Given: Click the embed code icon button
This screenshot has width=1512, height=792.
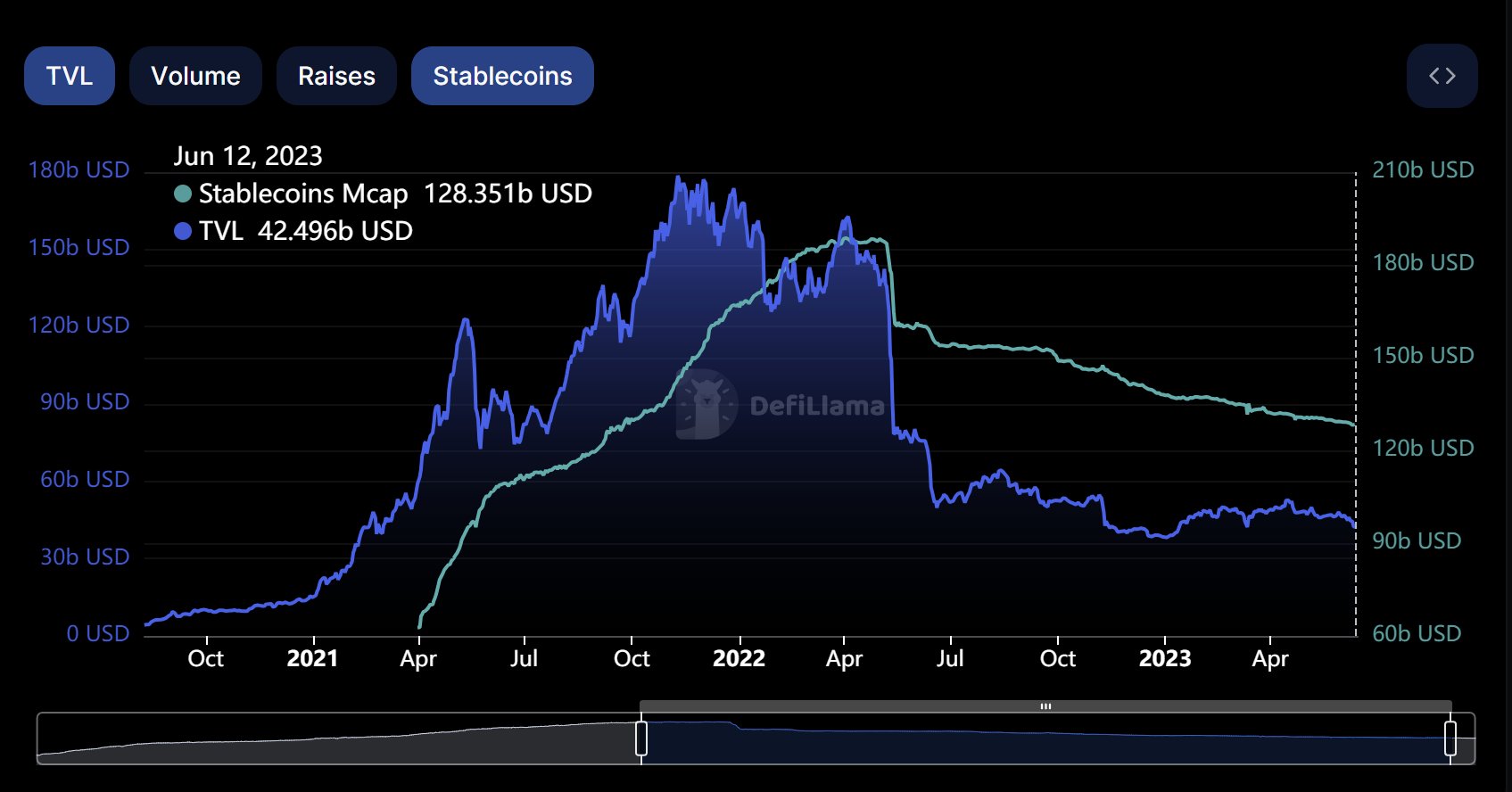Looking at the screenshot, I should tap(1442, 76).
